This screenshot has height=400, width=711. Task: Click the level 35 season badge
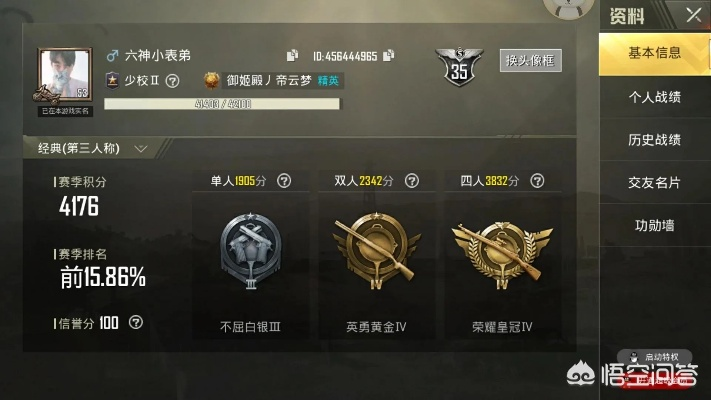coord(459,66)
